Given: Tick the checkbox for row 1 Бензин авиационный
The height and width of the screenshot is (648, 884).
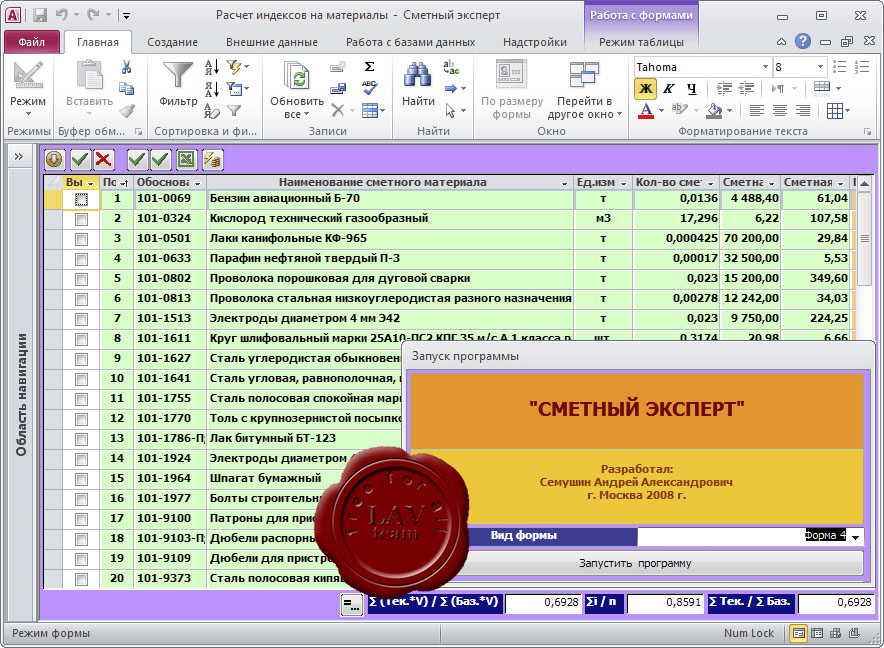Looking at the screenshot, I should [x=81, y=199].
